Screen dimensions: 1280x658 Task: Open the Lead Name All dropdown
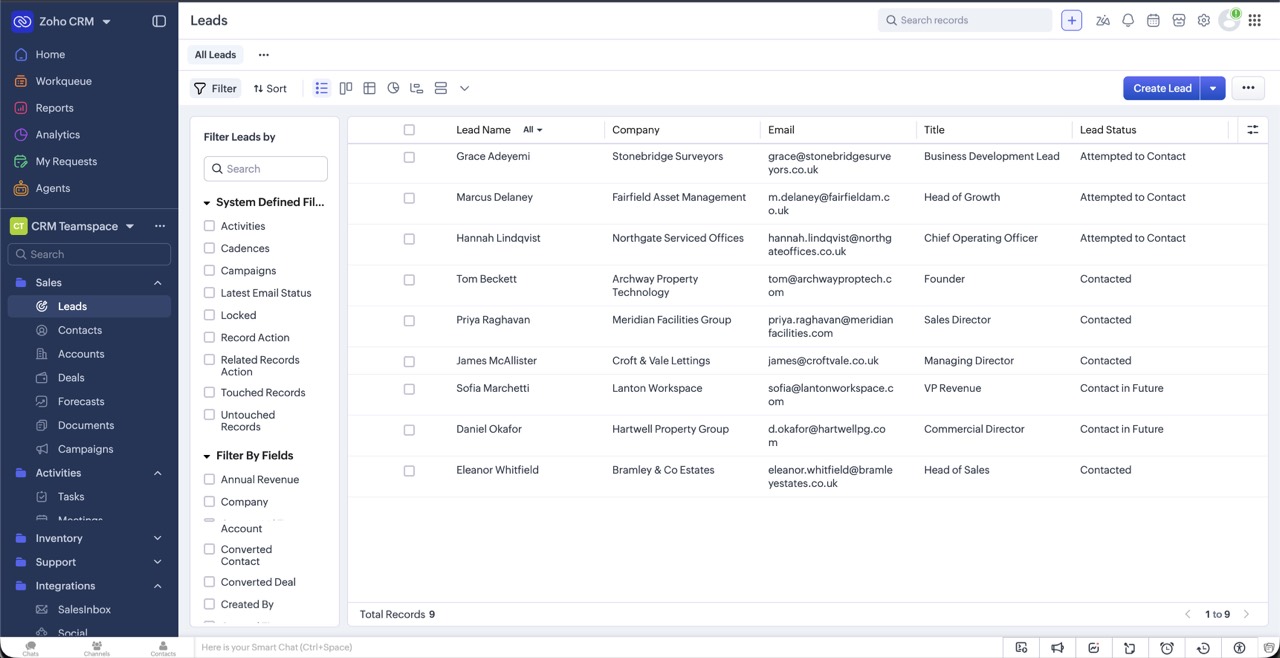coord(532,130)
